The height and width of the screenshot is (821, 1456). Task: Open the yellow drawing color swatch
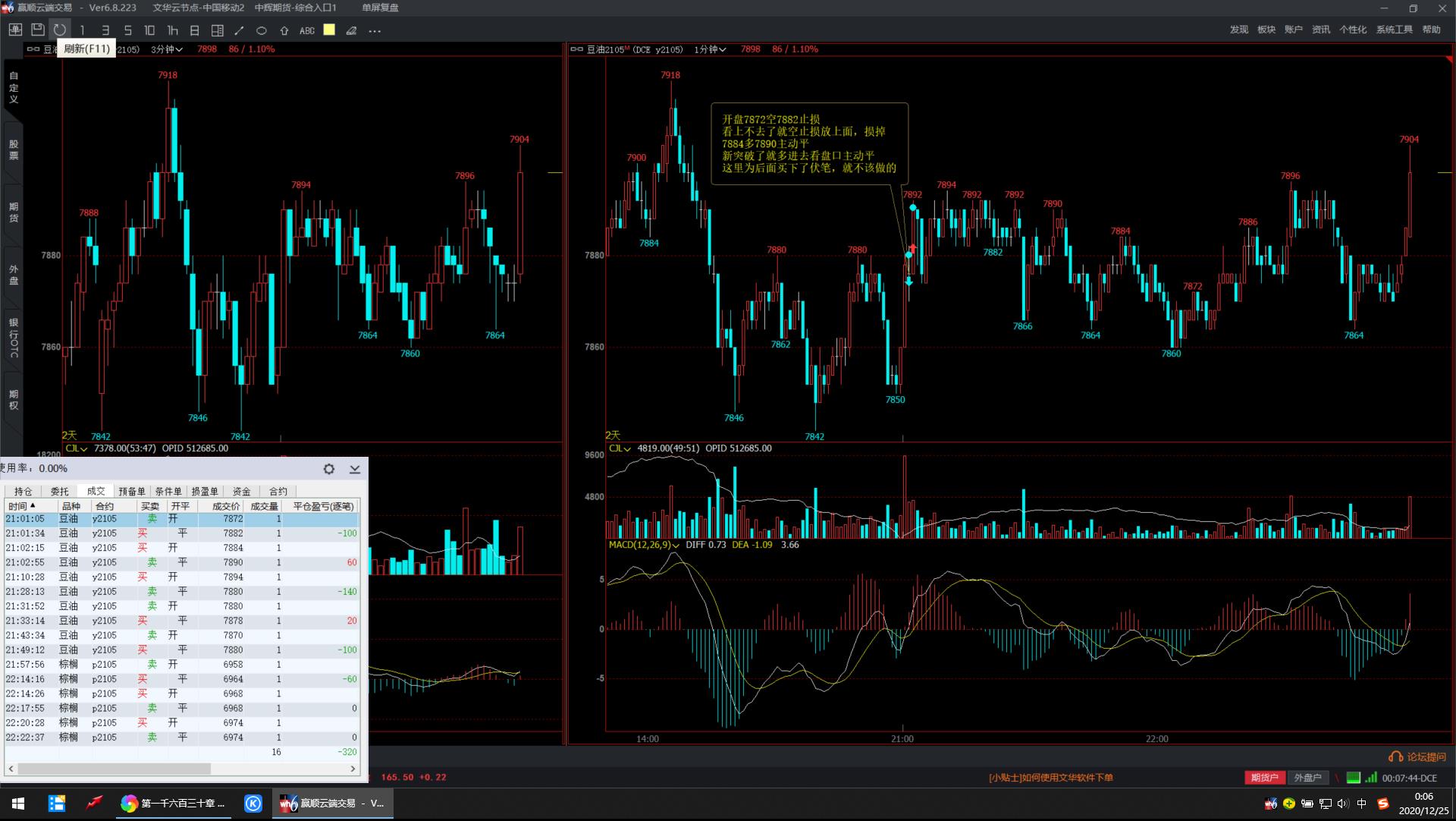pos(329,30)
